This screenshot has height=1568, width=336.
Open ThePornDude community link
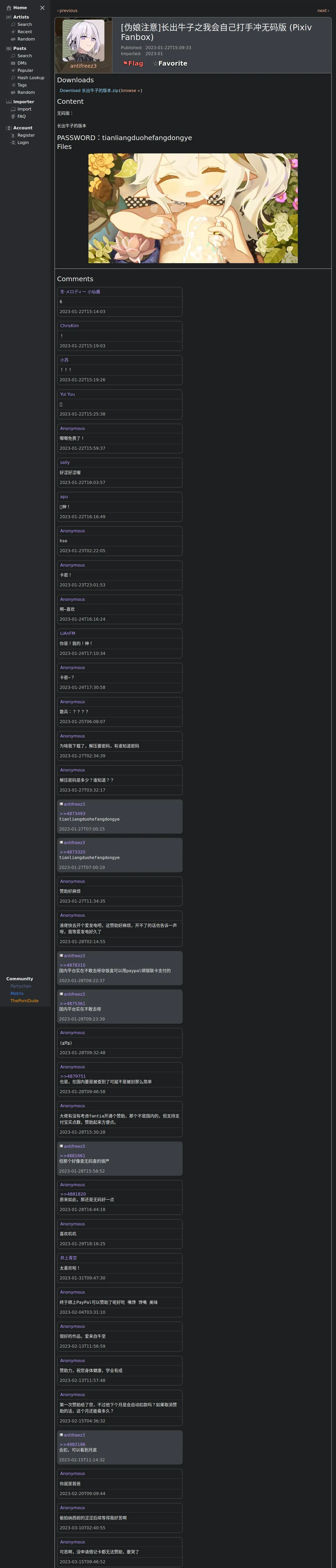pos(24,1001)
